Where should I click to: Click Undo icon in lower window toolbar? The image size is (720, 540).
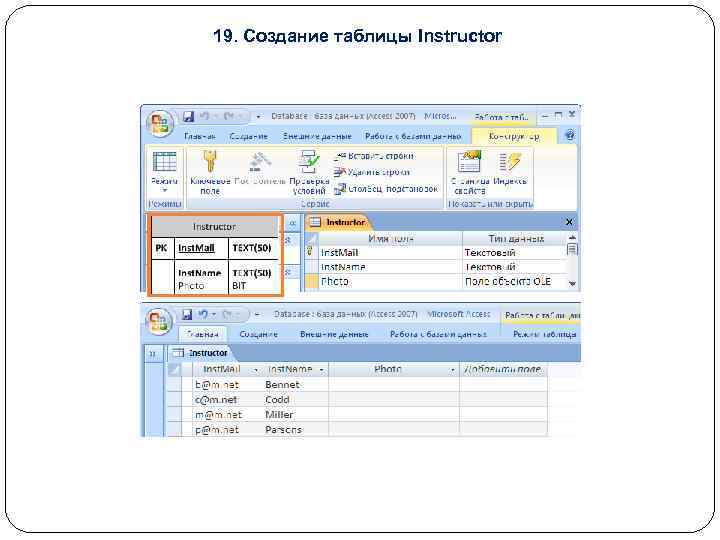pos(203,315)
